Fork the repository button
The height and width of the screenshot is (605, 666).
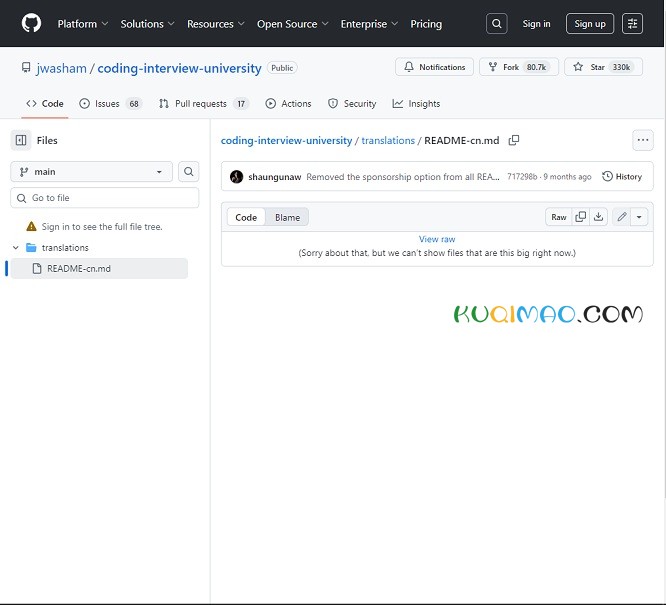pos(519,67)
